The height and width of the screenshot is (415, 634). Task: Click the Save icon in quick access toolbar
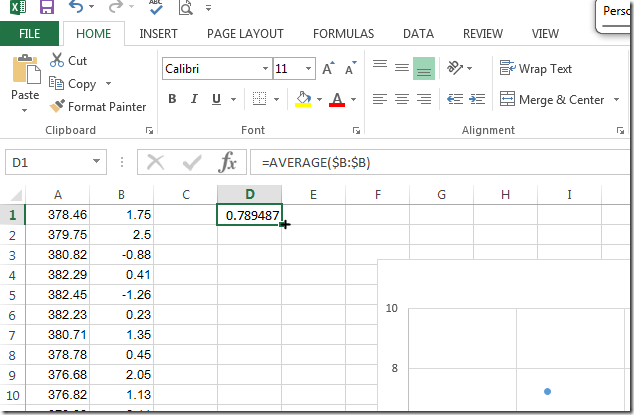45,8
